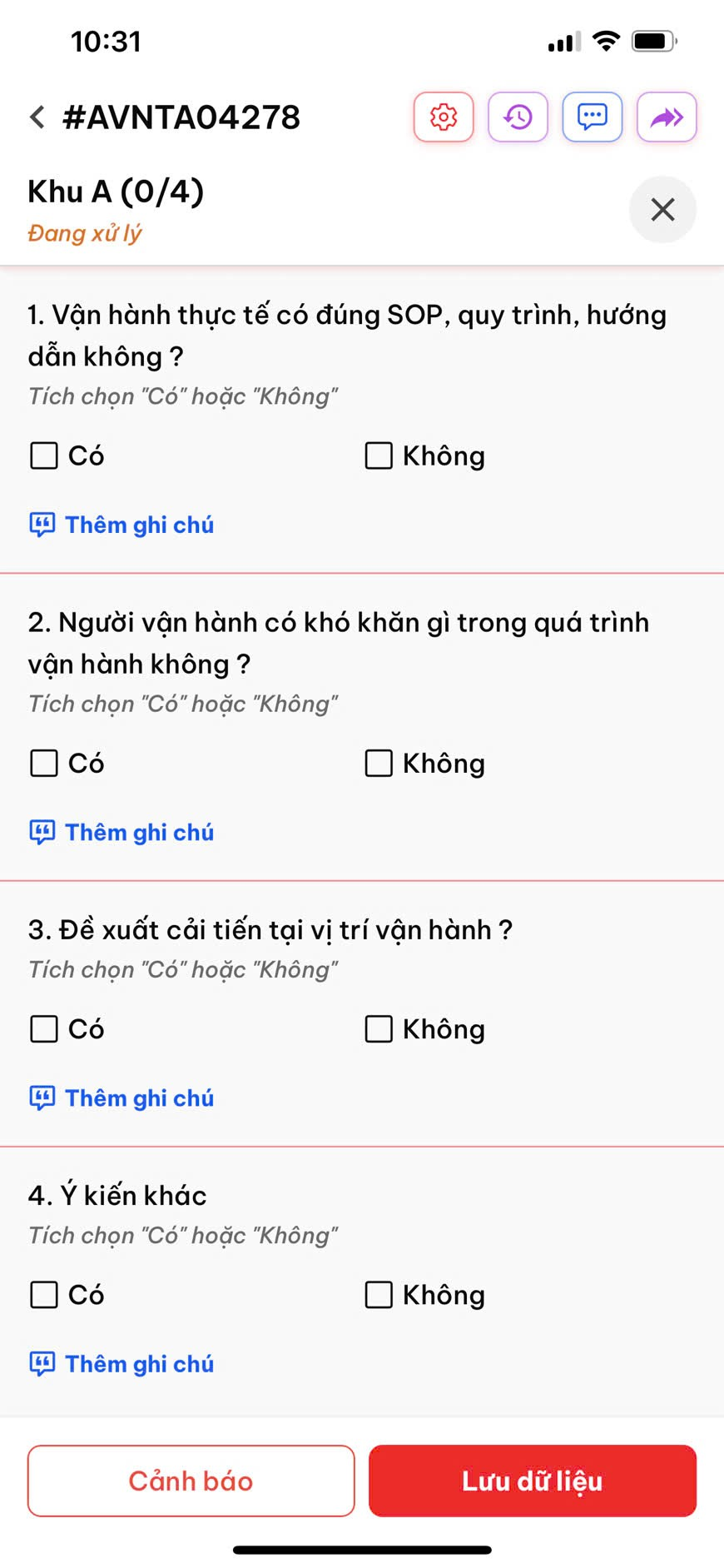The image size is (724, 1568).
Task: Check "Có" for question 1
Action: click(x=44, y=455)
